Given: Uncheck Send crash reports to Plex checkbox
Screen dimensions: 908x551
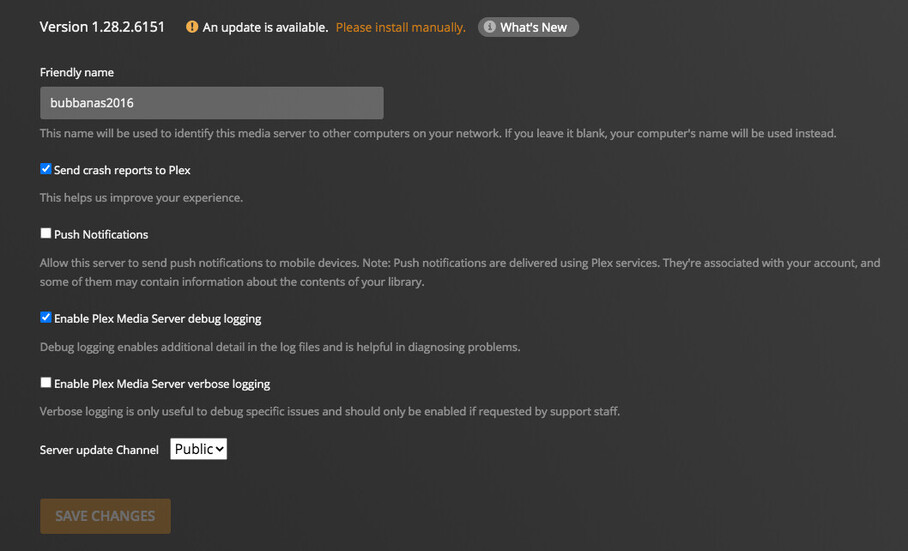Looking at the screenshot, I should click(x=46, y=169).
